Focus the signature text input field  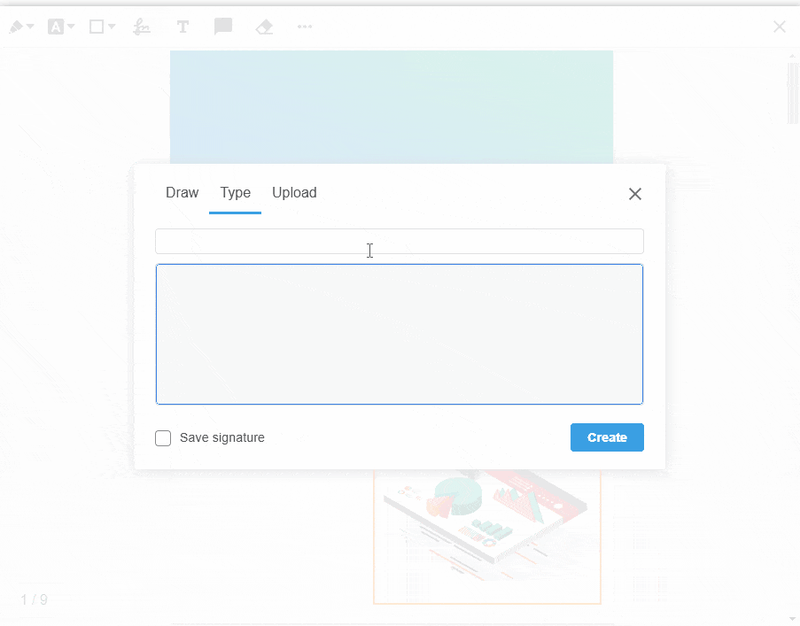click(x=399, y=241)
